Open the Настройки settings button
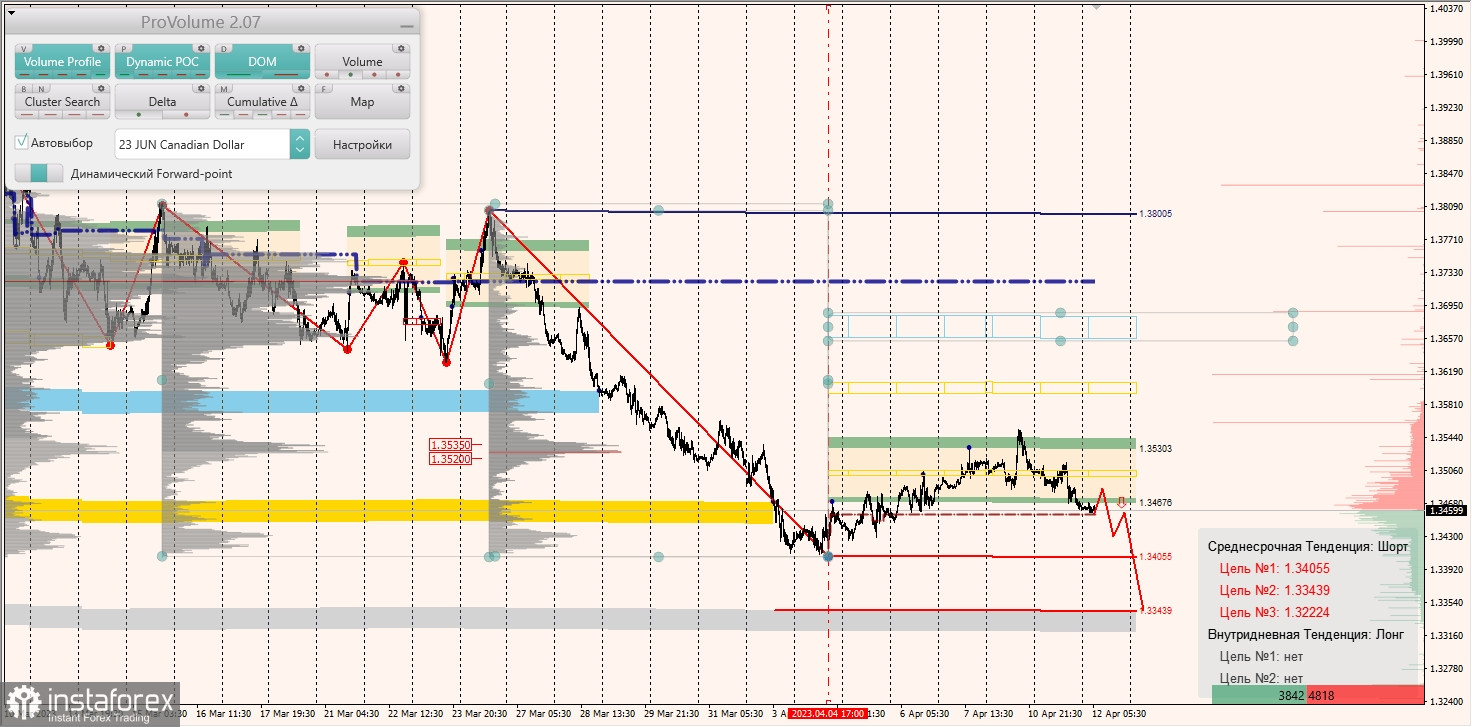The image size is (1472, 727). click(362, 144)
